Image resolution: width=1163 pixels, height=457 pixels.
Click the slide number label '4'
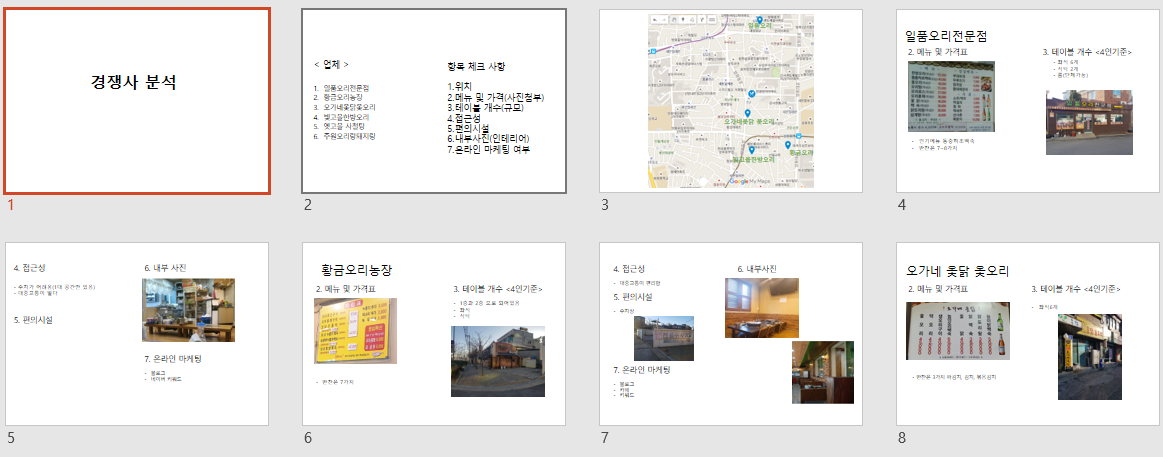tap(902, 206)
